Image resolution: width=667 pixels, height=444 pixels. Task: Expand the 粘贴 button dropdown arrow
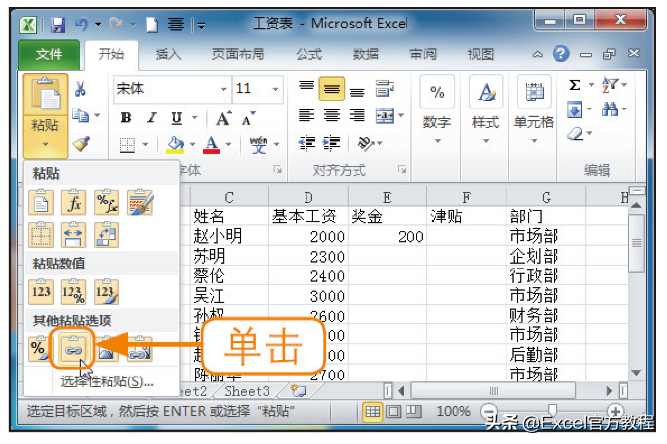[x=45, y=144]
